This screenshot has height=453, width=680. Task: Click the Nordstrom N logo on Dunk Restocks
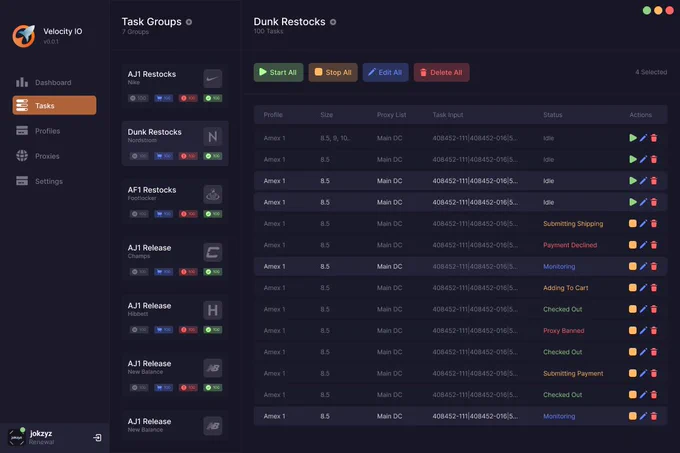(x=212, y=137)
